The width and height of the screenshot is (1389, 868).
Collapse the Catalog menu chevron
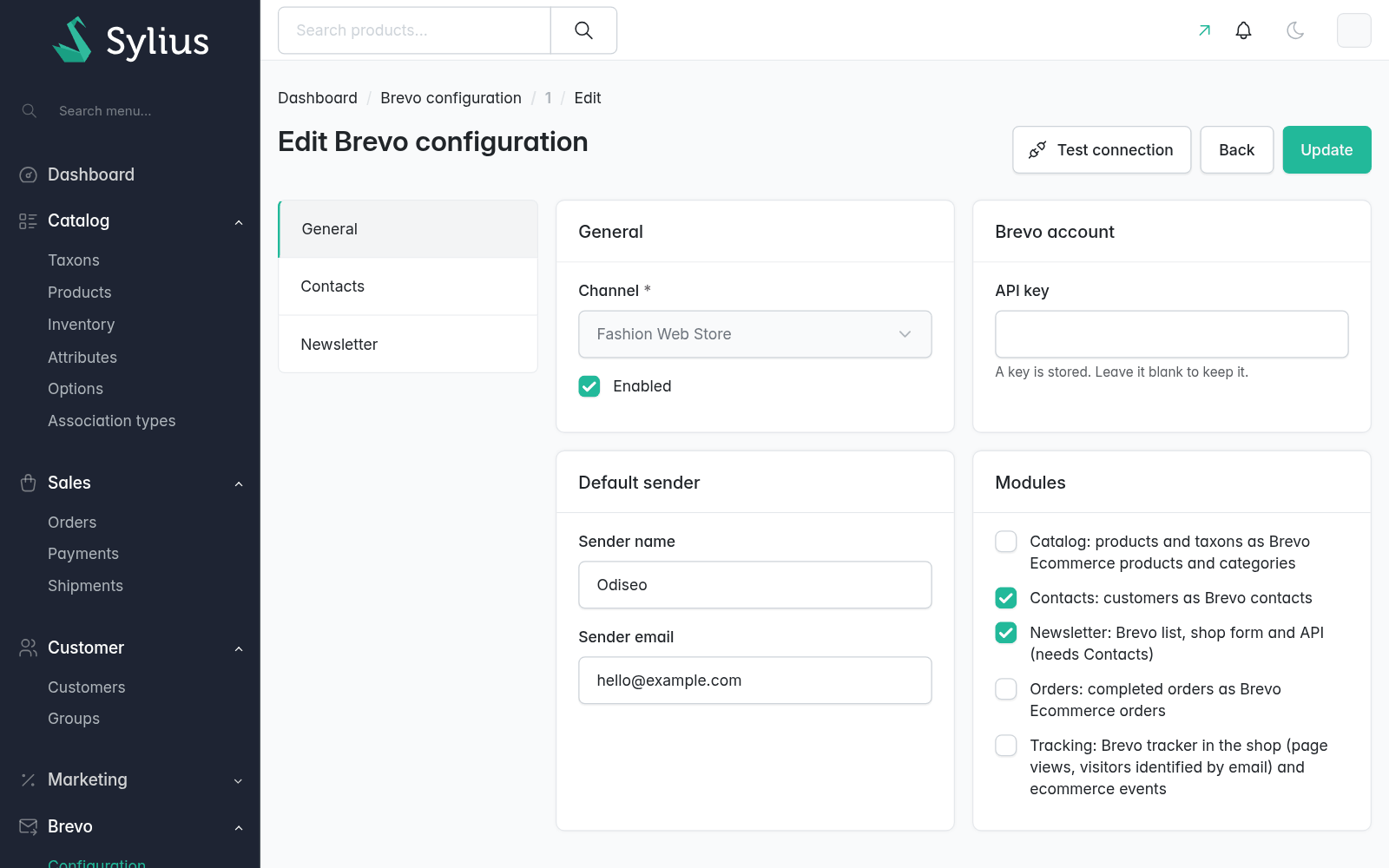239,222
